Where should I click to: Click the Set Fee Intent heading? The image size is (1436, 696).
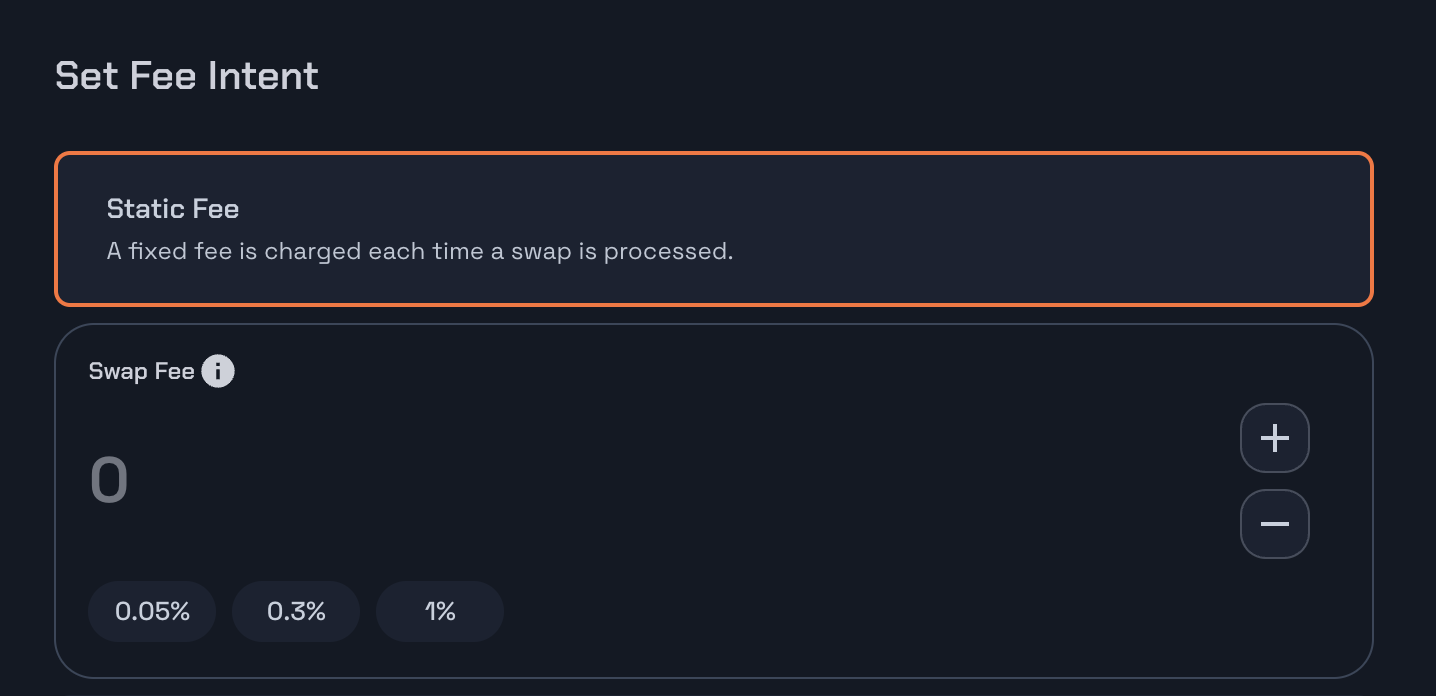point(187,76)
